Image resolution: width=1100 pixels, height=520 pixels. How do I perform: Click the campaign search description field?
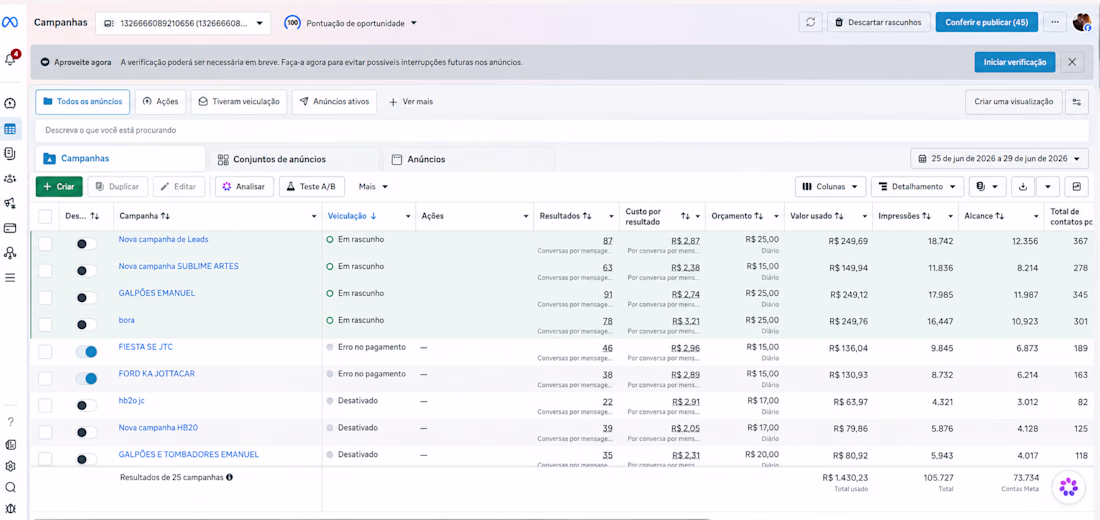(561, 131)
